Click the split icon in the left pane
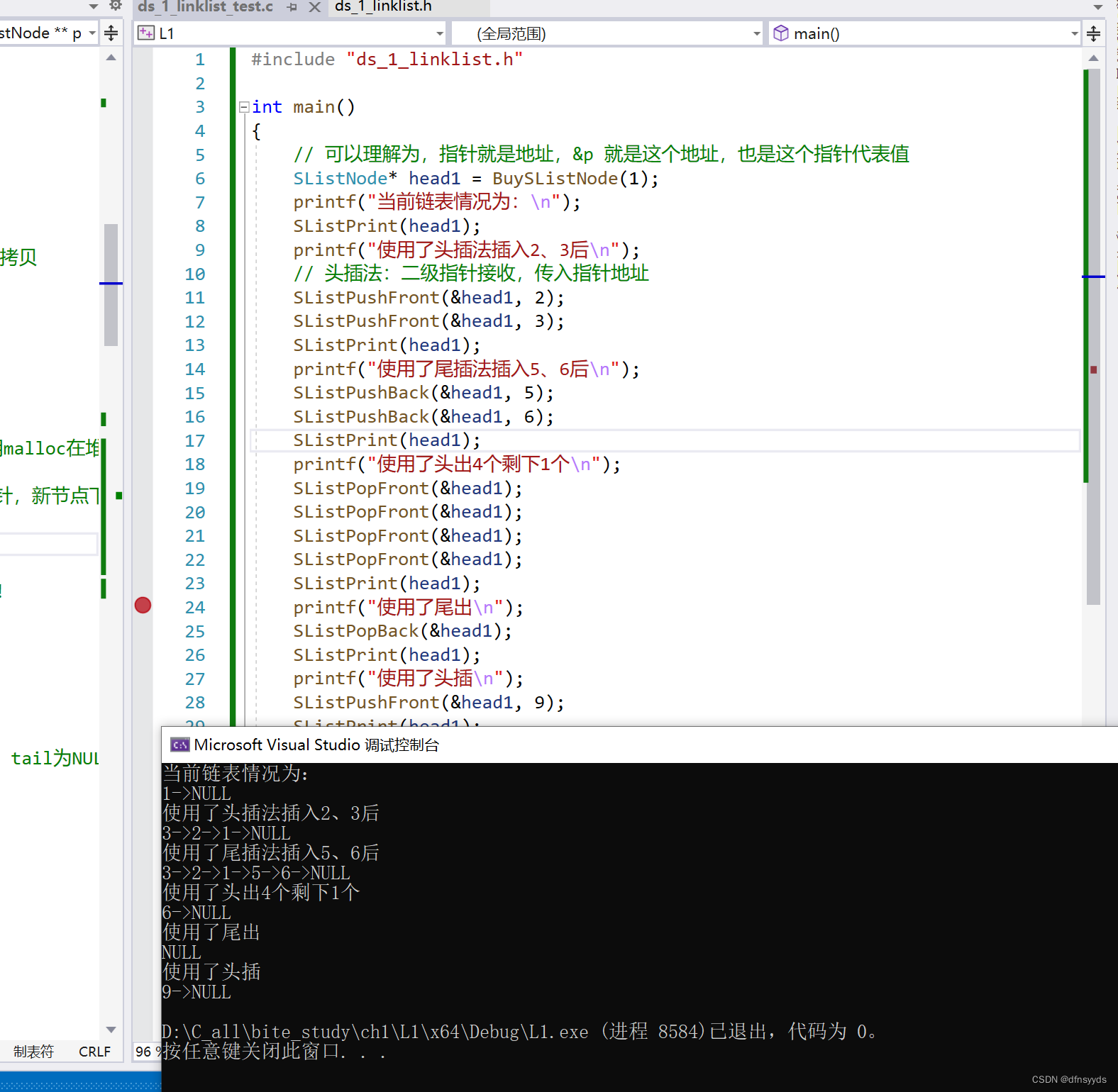The image size is (1118, 1092). coord(111,33)
